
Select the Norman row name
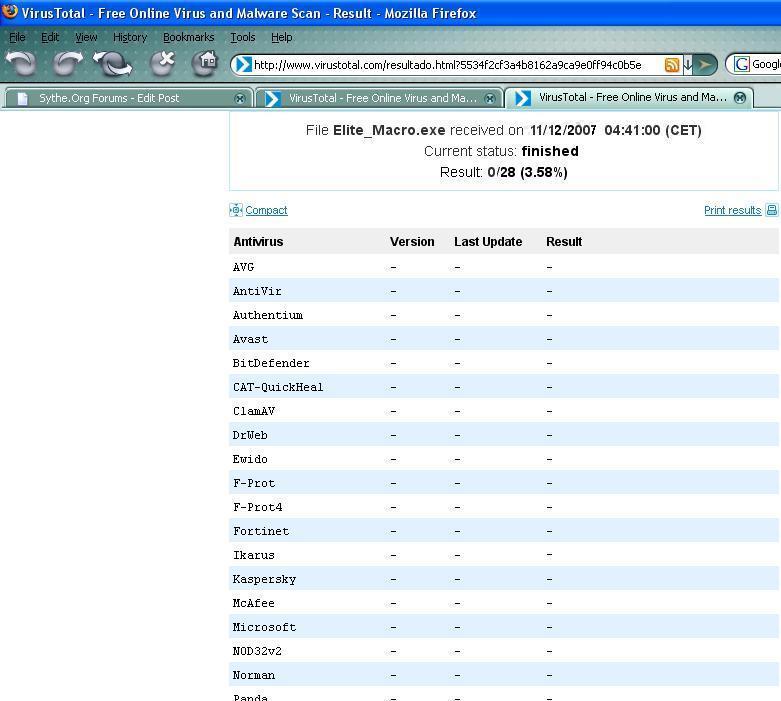[254, 675]
